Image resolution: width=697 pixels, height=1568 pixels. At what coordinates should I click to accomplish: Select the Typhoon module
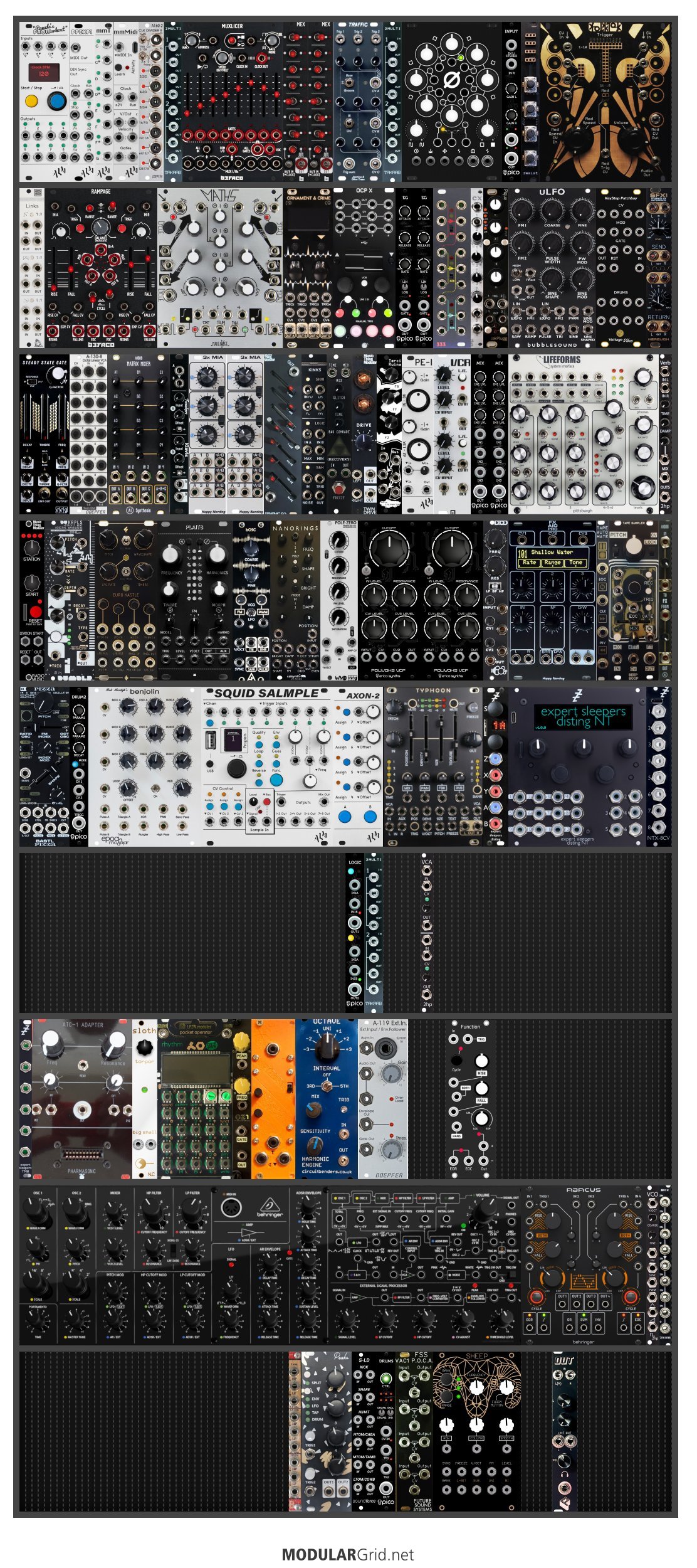coord(433,767)
